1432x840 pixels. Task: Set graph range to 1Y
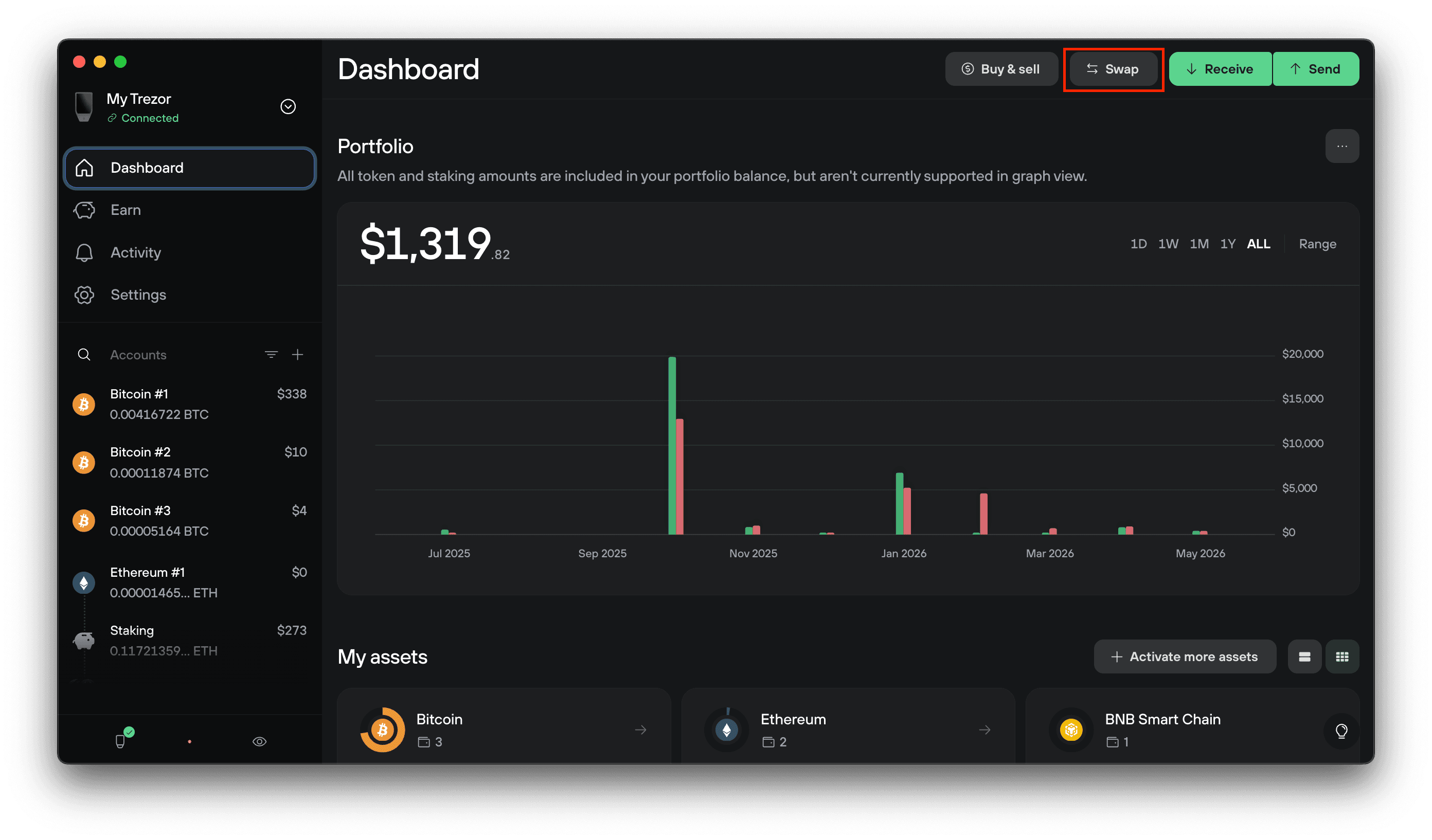tap(1228, 244)
